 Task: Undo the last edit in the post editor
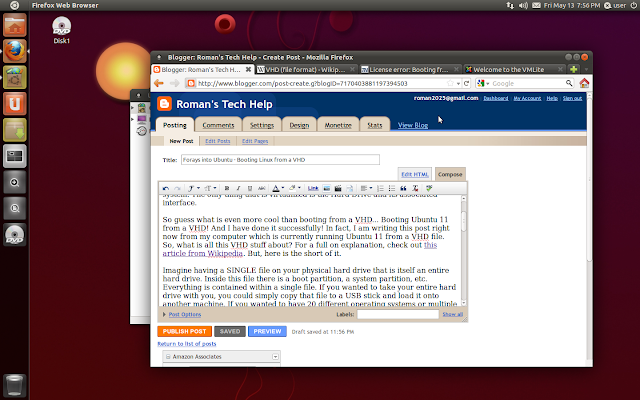click(x=165, y=188)
